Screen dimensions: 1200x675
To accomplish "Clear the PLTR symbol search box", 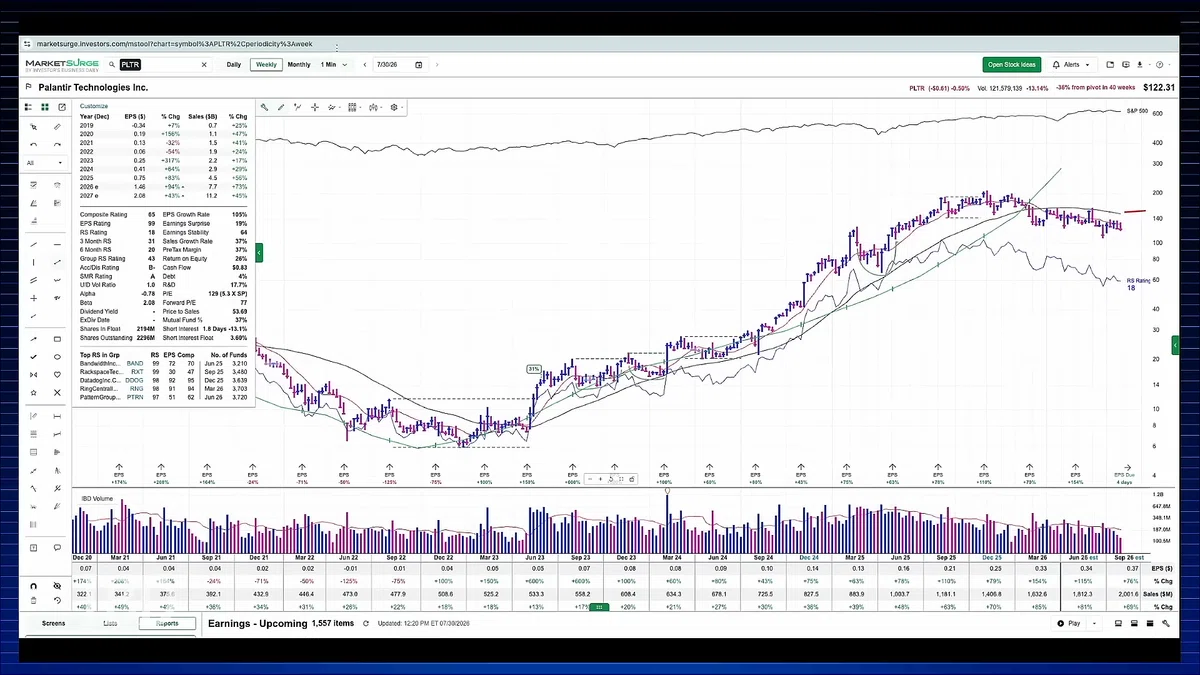I will pos(204,64).
